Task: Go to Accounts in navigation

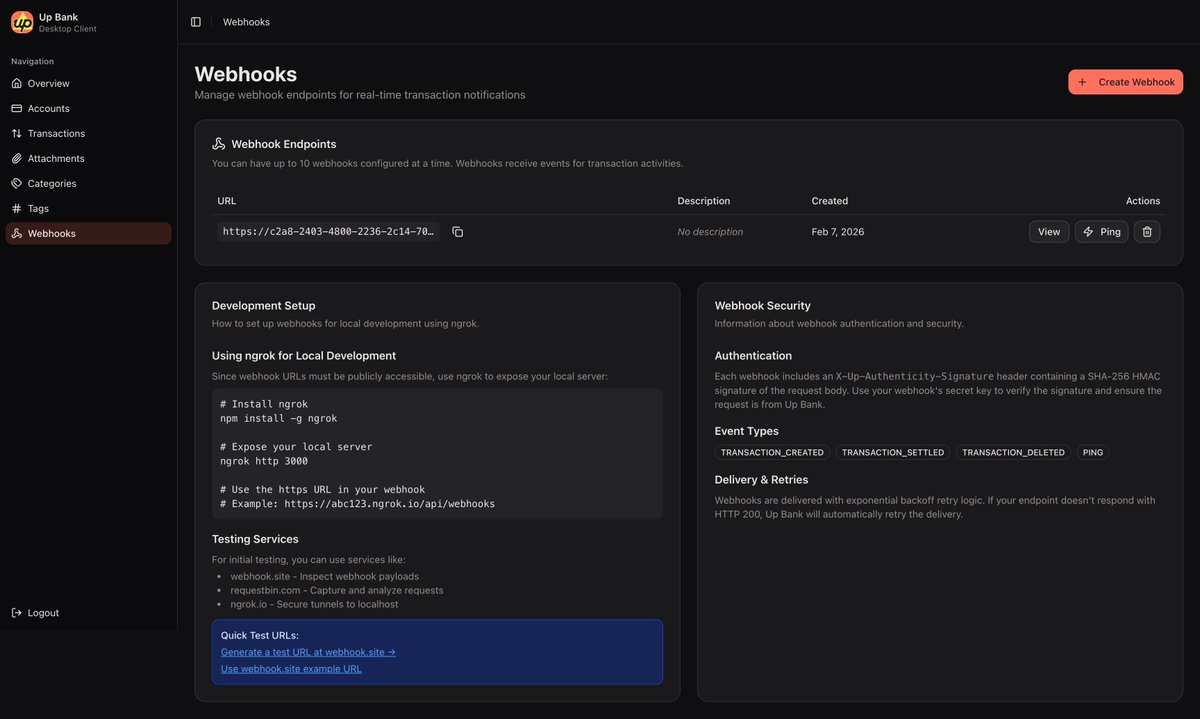Action: click(x=88, y=108)
